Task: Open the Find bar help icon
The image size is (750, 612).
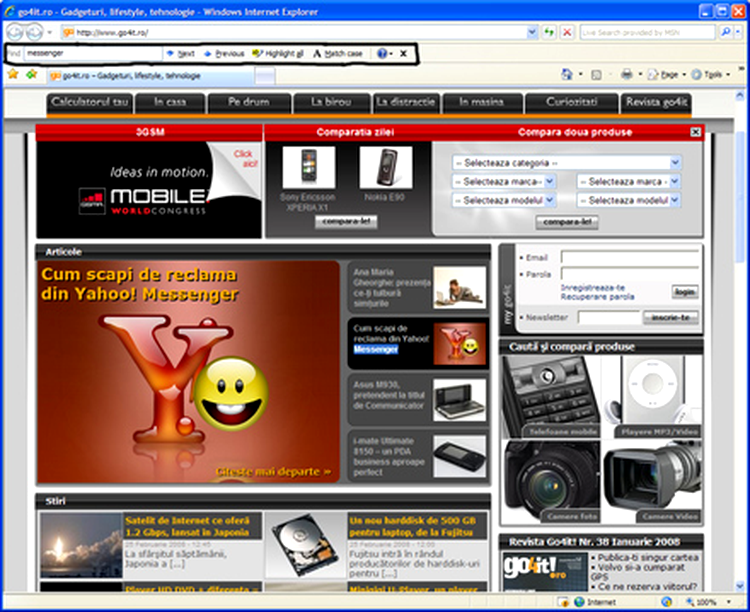Action: 382,53
